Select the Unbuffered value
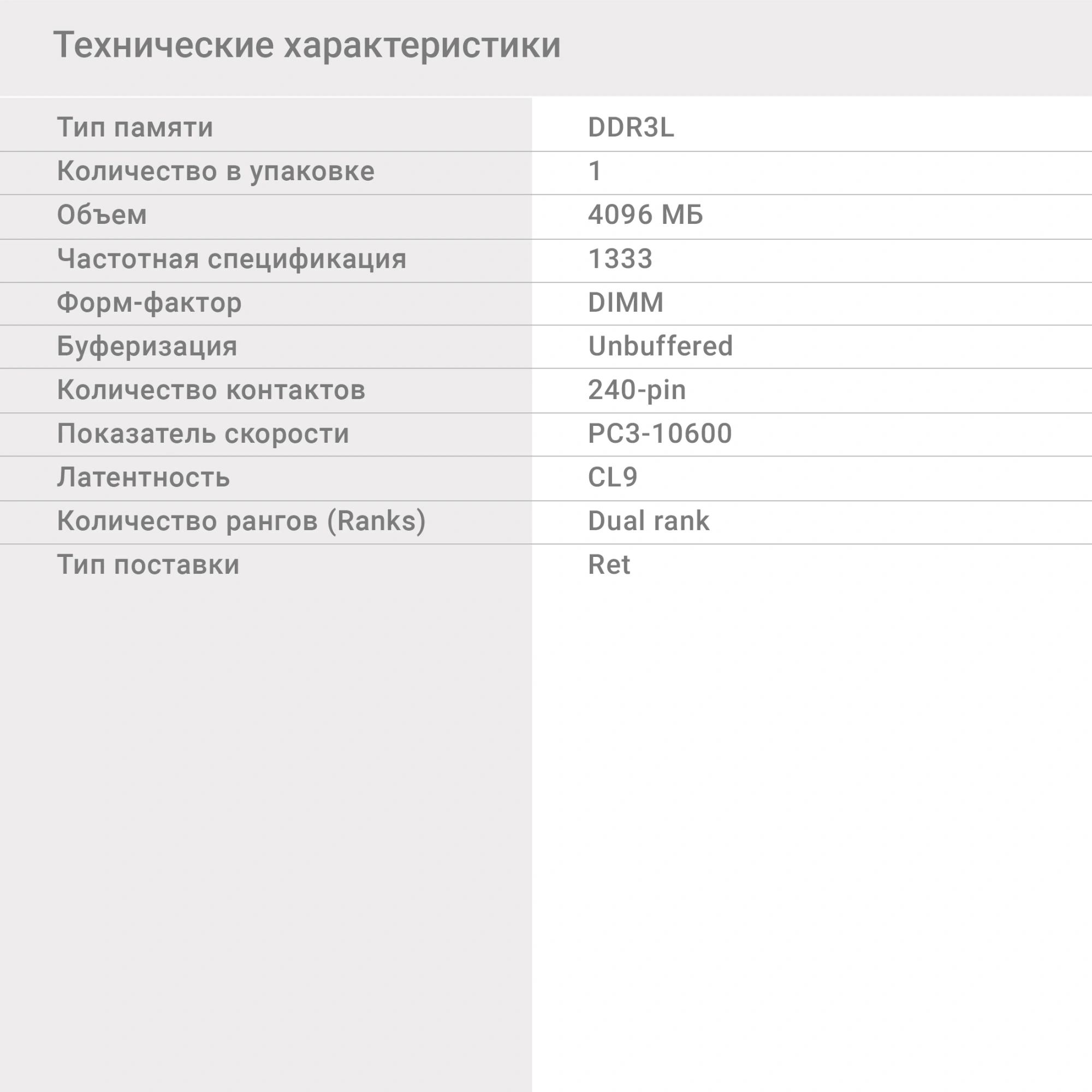Viewport: 1092px width, 1092px height. 660,346
